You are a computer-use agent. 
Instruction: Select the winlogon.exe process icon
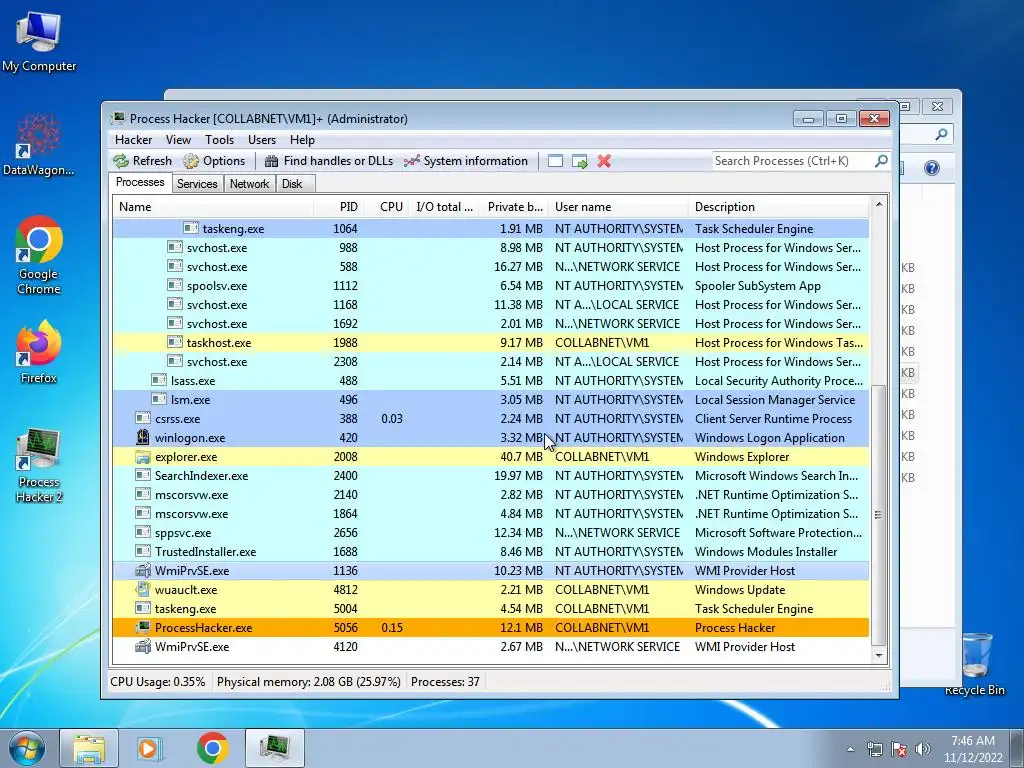pyautogui.click(x=143, y=438)
